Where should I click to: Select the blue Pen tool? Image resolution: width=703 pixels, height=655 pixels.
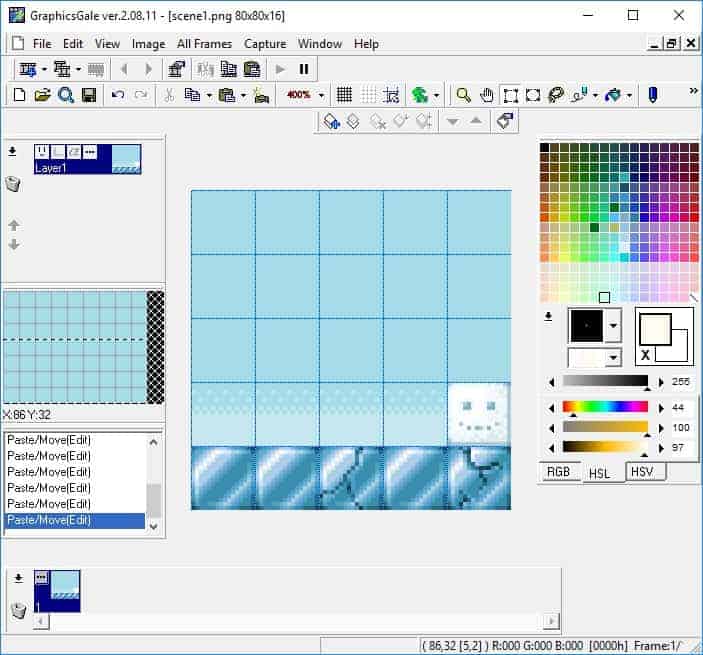coord(653,95)
